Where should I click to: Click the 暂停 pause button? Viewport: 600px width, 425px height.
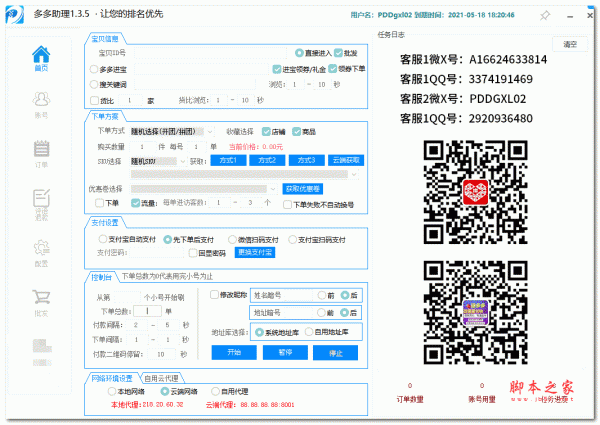(285, 352)
